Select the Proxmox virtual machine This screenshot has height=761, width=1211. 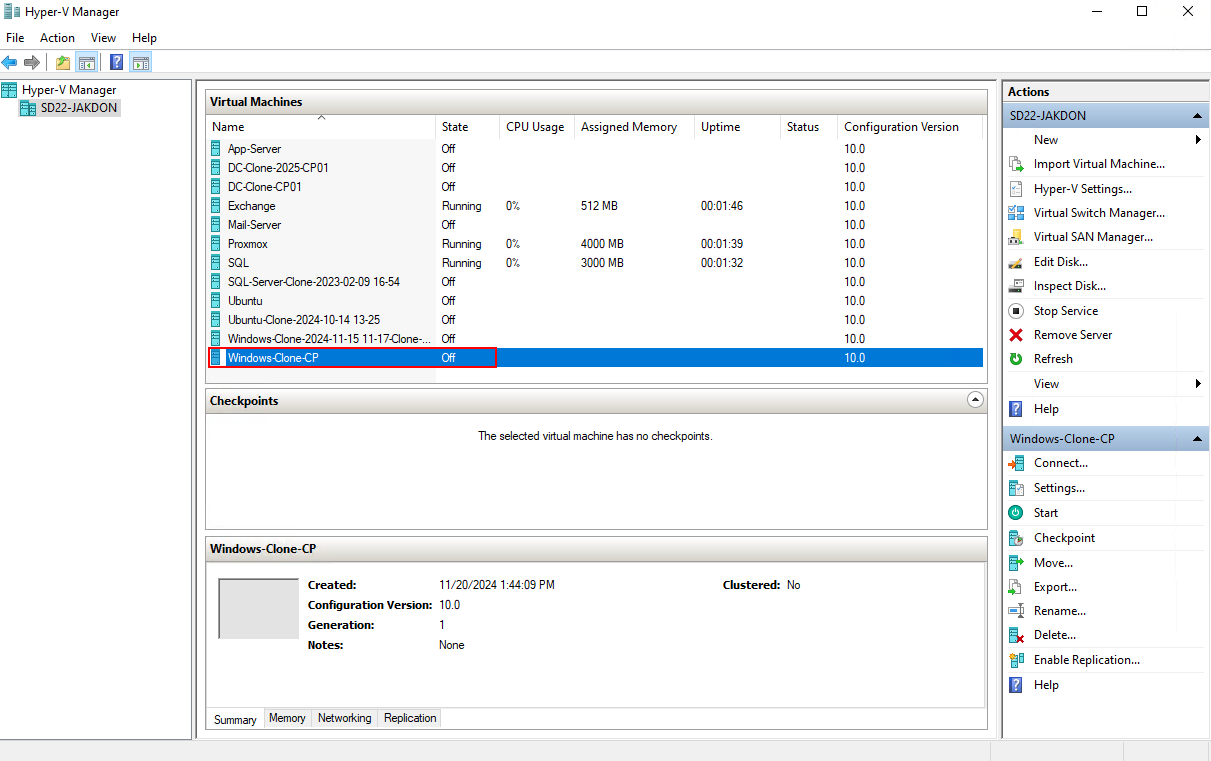[x=595, y=244]
